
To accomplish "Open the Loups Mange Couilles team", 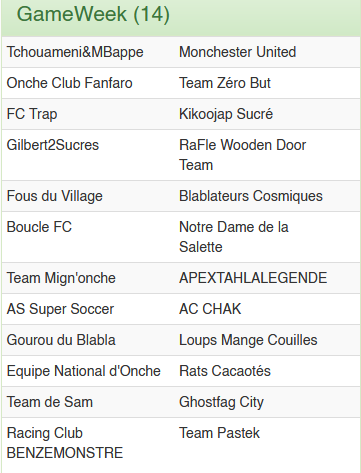I will (248, 340).
